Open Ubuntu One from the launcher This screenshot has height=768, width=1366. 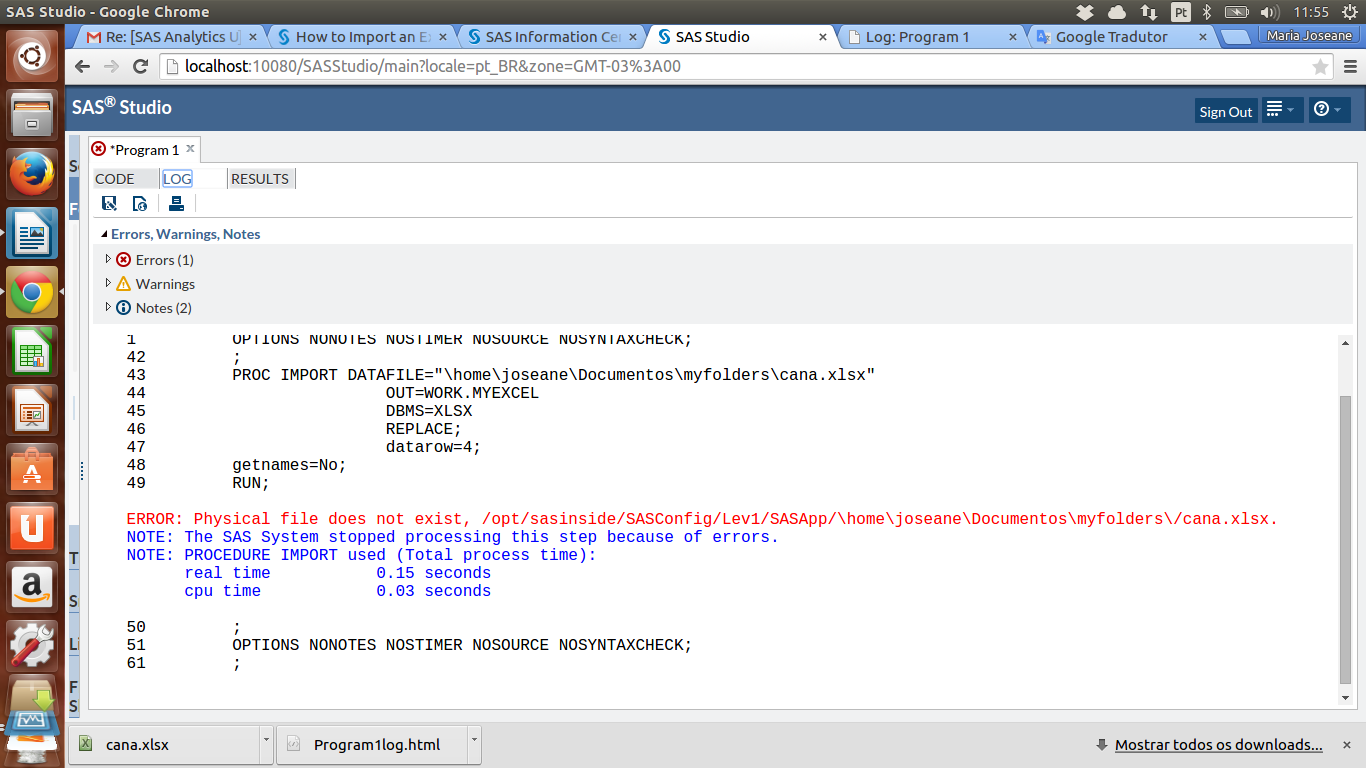(x=33, y=527)
